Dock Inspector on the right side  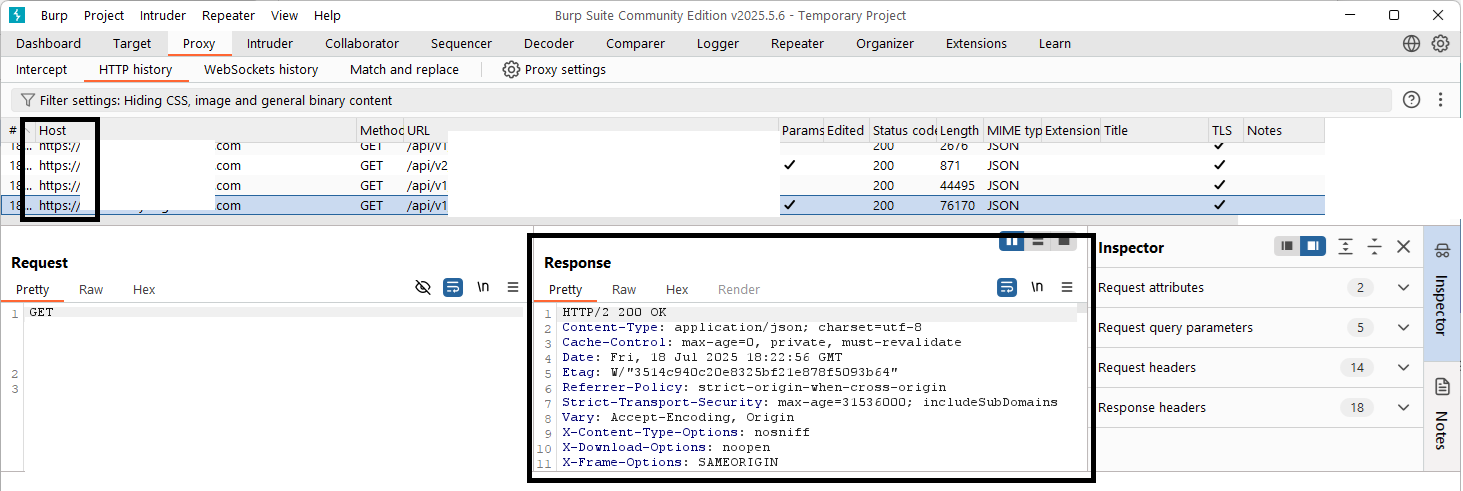tap(1312, 246)
